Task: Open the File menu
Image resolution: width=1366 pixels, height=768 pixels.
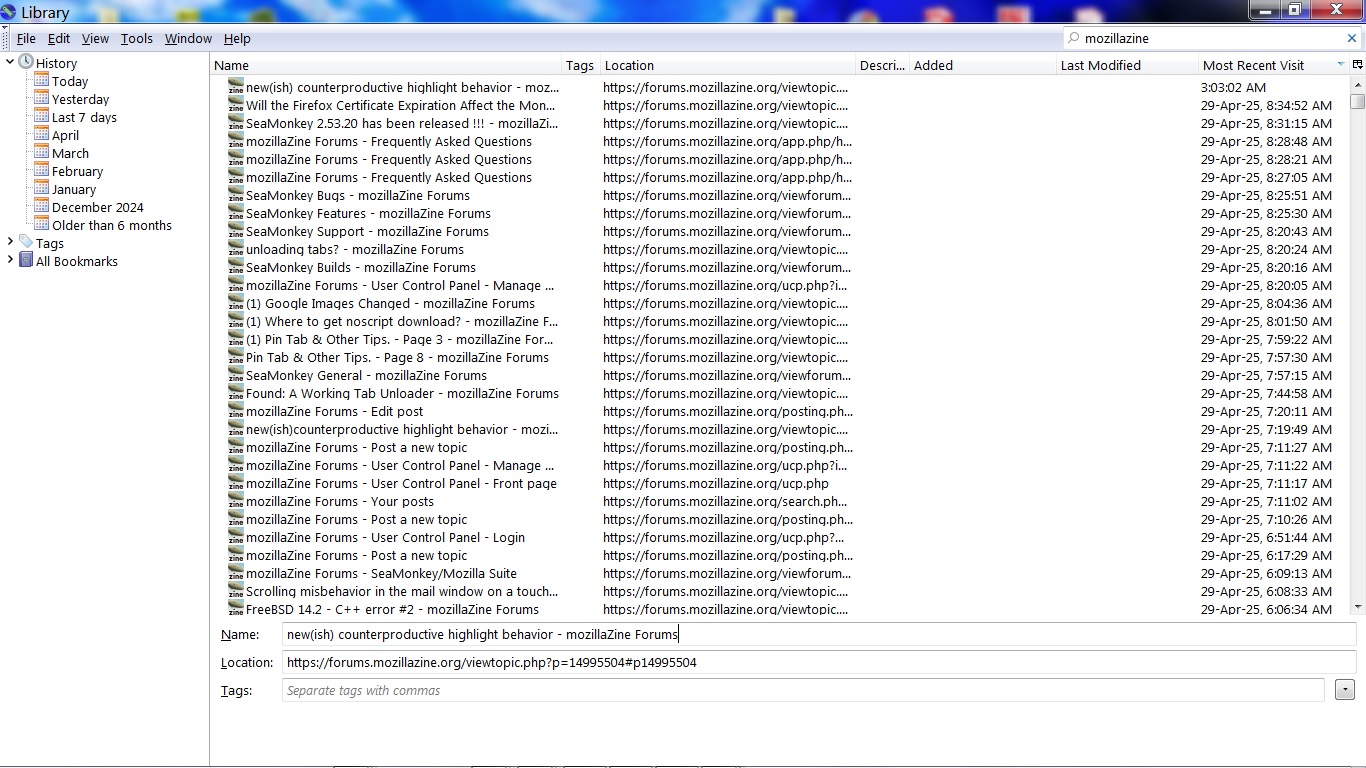Action: (26, 38)
